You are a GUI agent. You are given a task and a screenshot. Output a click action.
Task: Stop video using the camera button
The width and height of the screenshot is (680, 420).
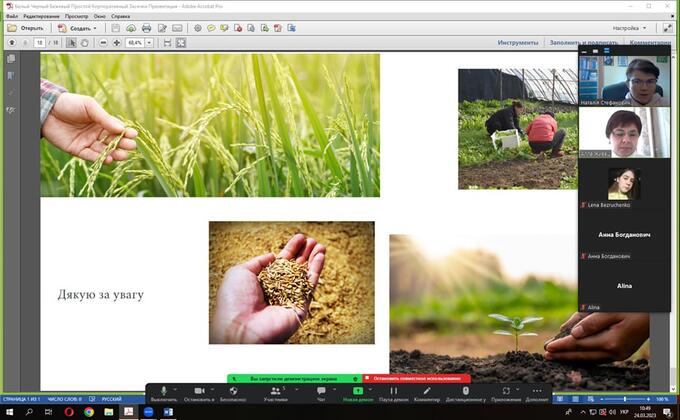199,392
